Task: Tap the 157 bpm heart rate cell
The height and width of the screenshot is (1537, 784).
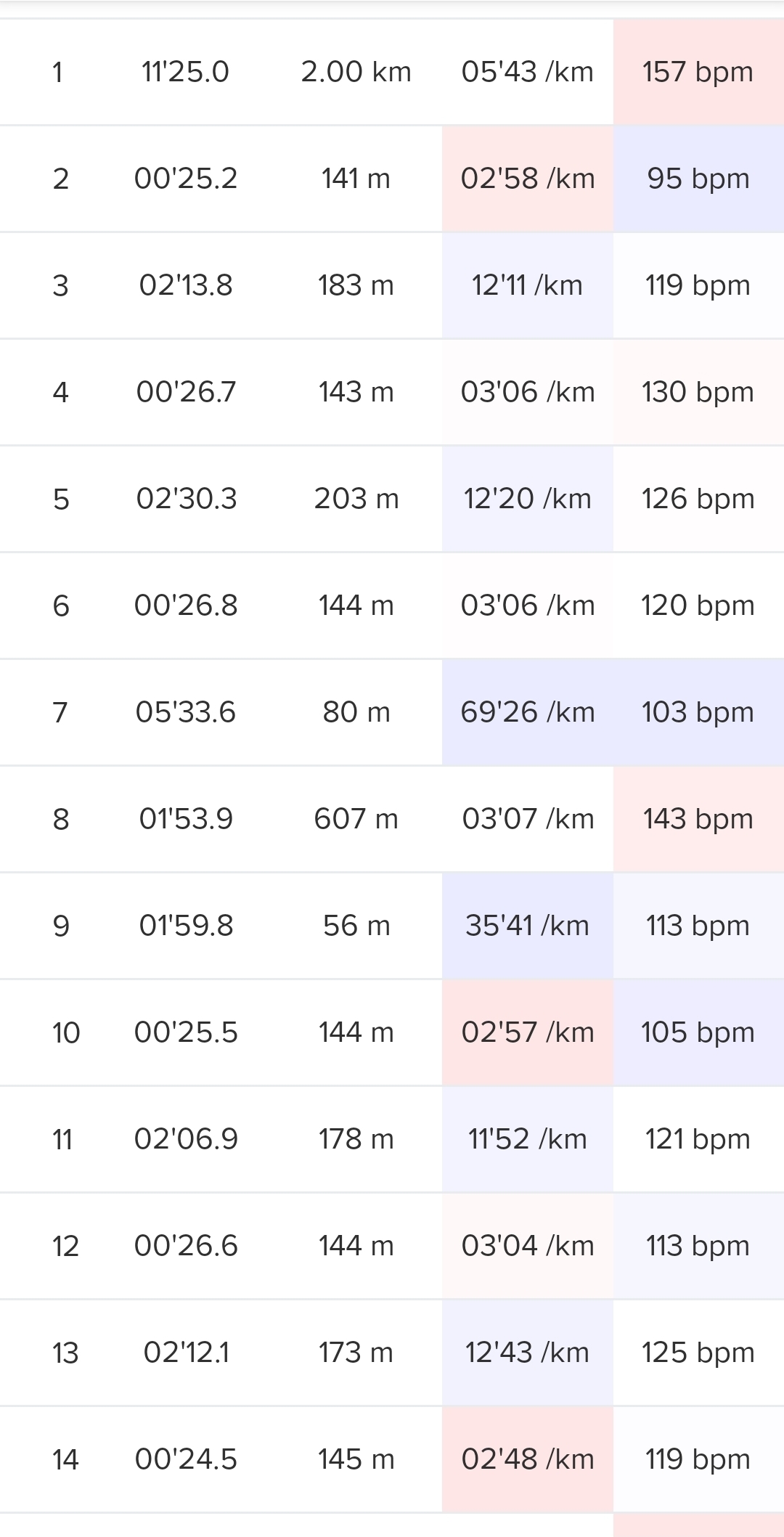Action: click(x=698, y=72)
